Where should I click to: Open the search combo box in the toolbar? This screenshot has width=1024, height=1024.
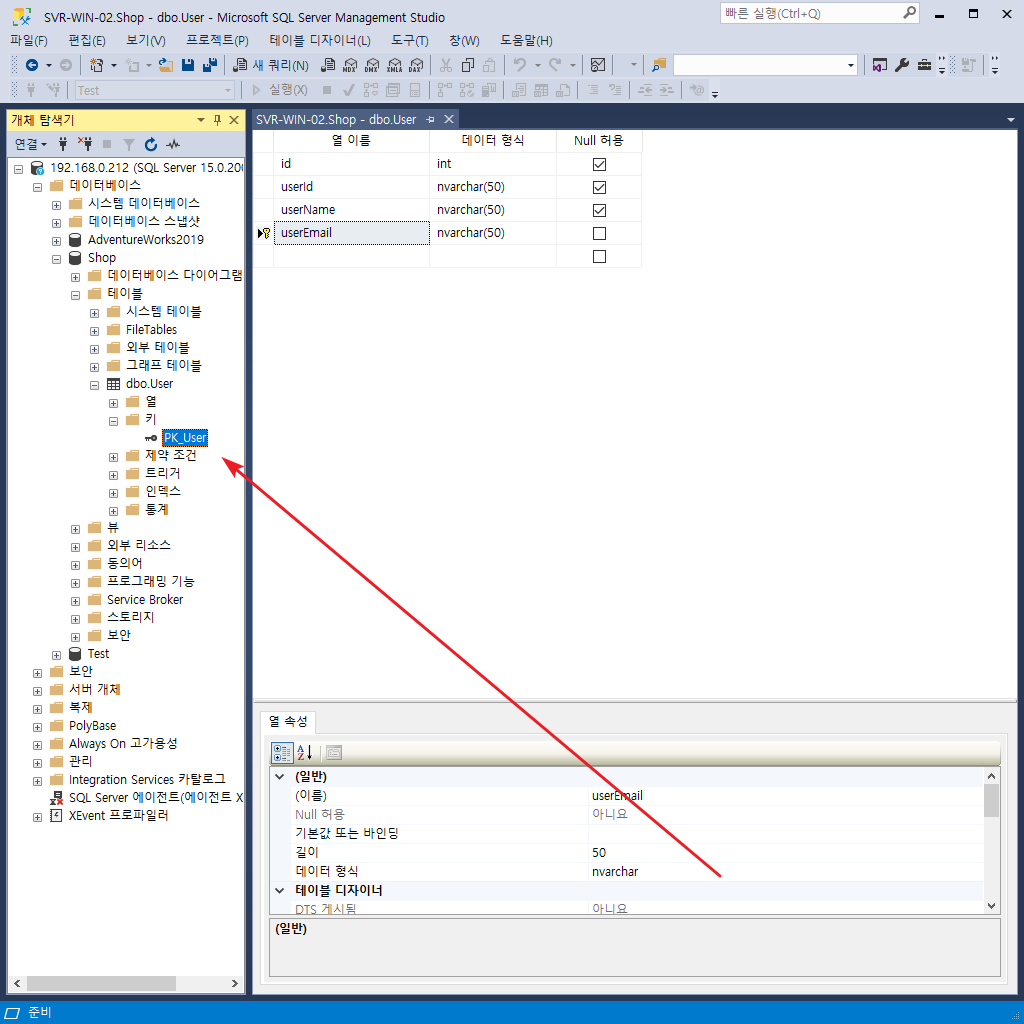point(765,65)
